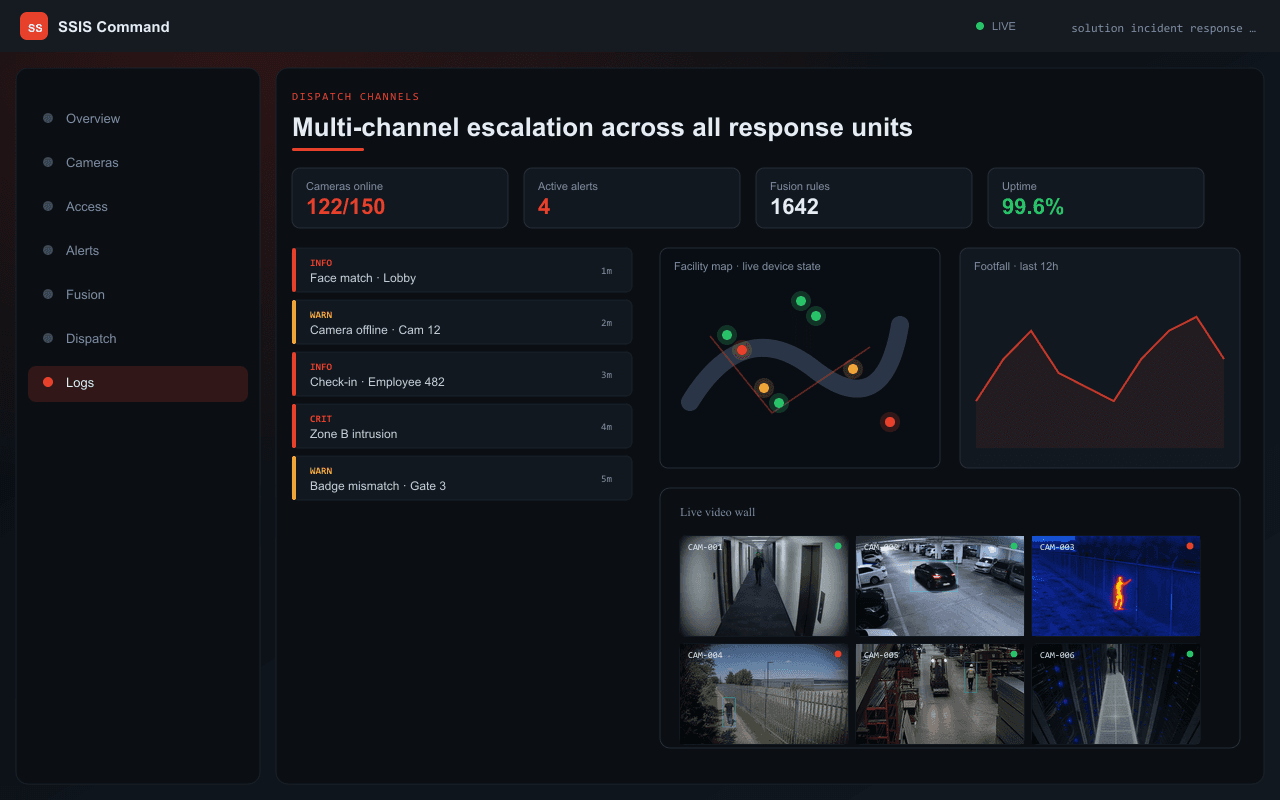Click the rightmost orange device dot on map
Image resolution: width=1280 pixels, height=800 pixels.
tap(853, 369)
